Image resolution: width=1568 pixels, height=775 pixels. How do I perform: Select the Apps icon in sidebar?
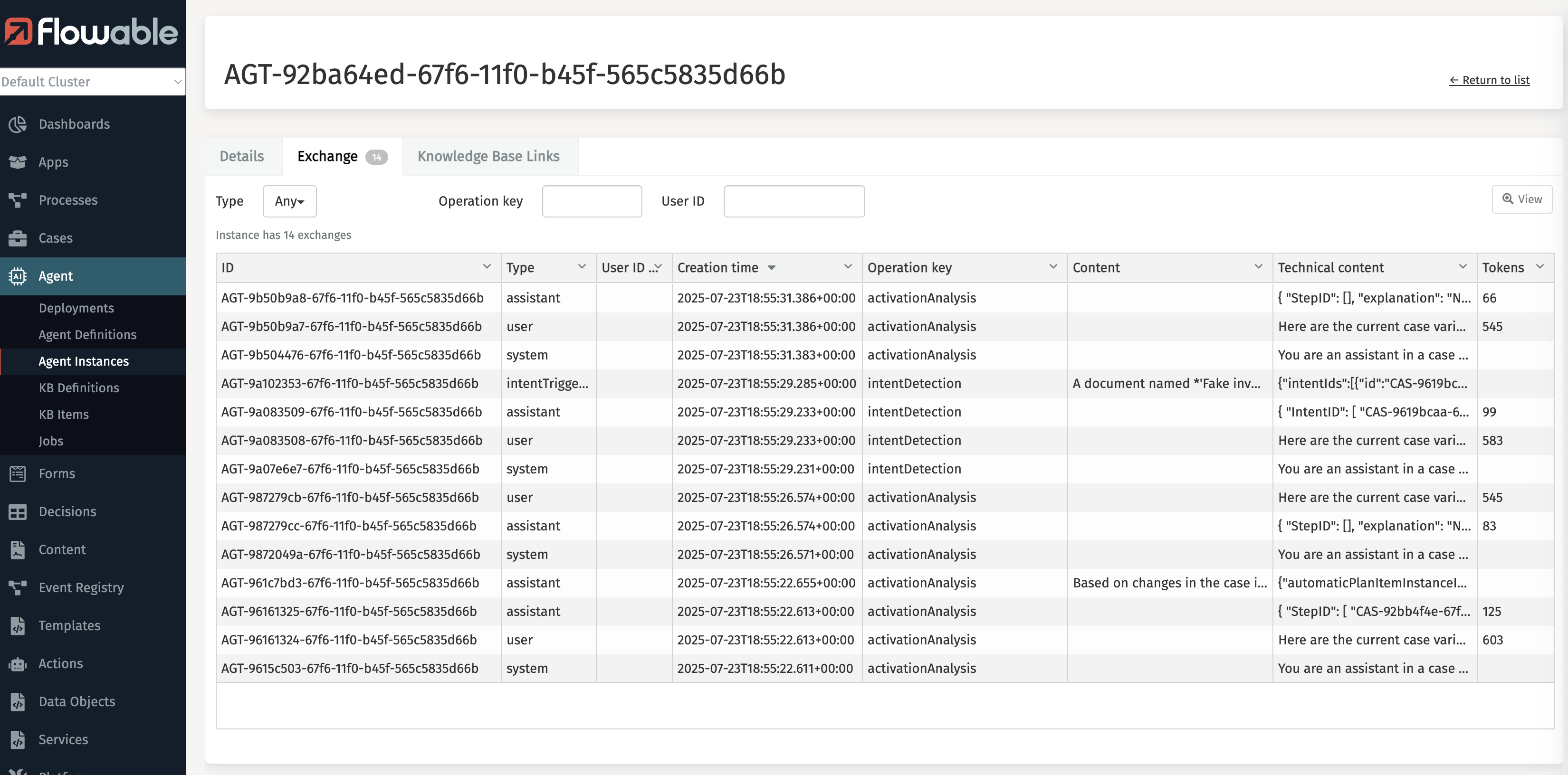[x=18, y=161]
